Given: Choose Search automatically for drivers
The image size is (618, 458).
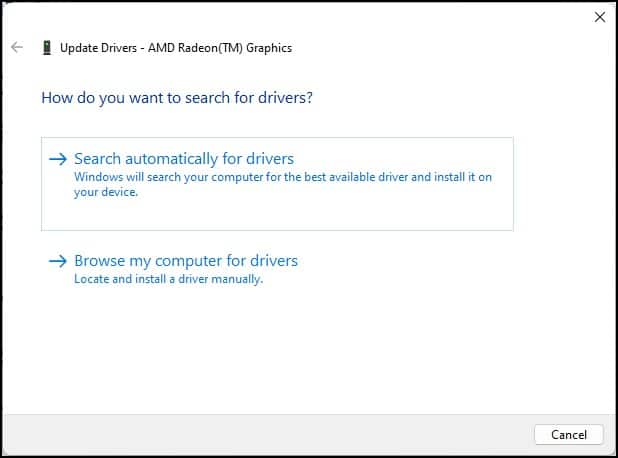Looking at the screenshot, I should tap(277, 184).
